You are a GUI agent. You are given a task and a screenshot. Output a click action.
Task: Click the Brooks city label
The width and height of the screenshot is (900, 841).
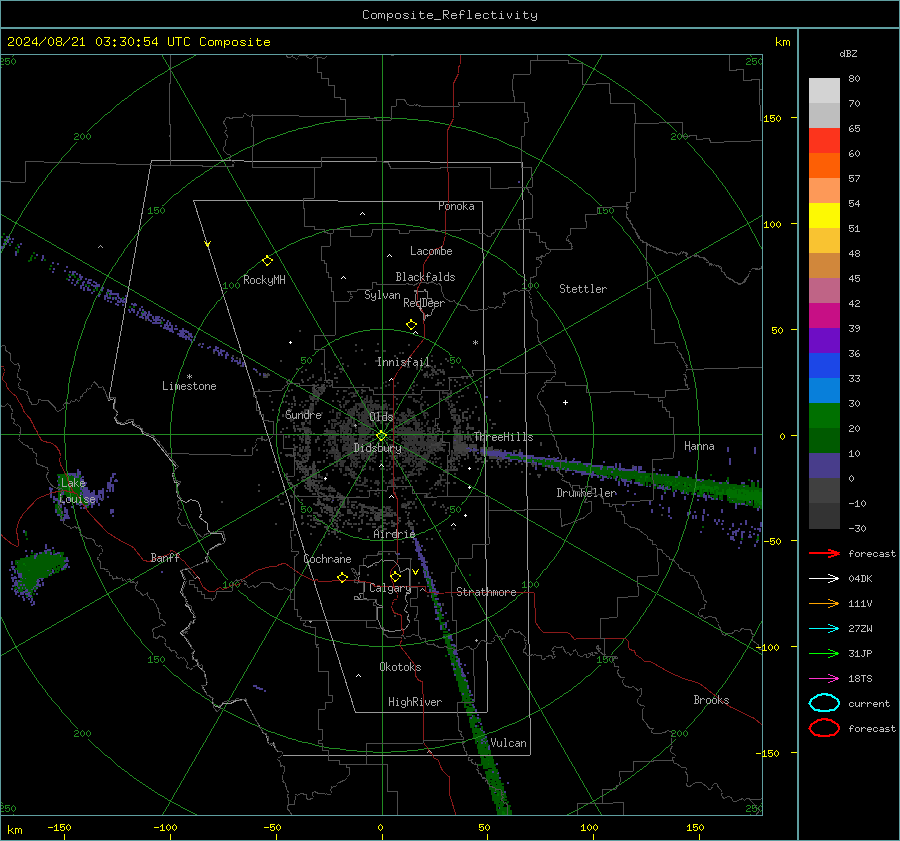711,700
